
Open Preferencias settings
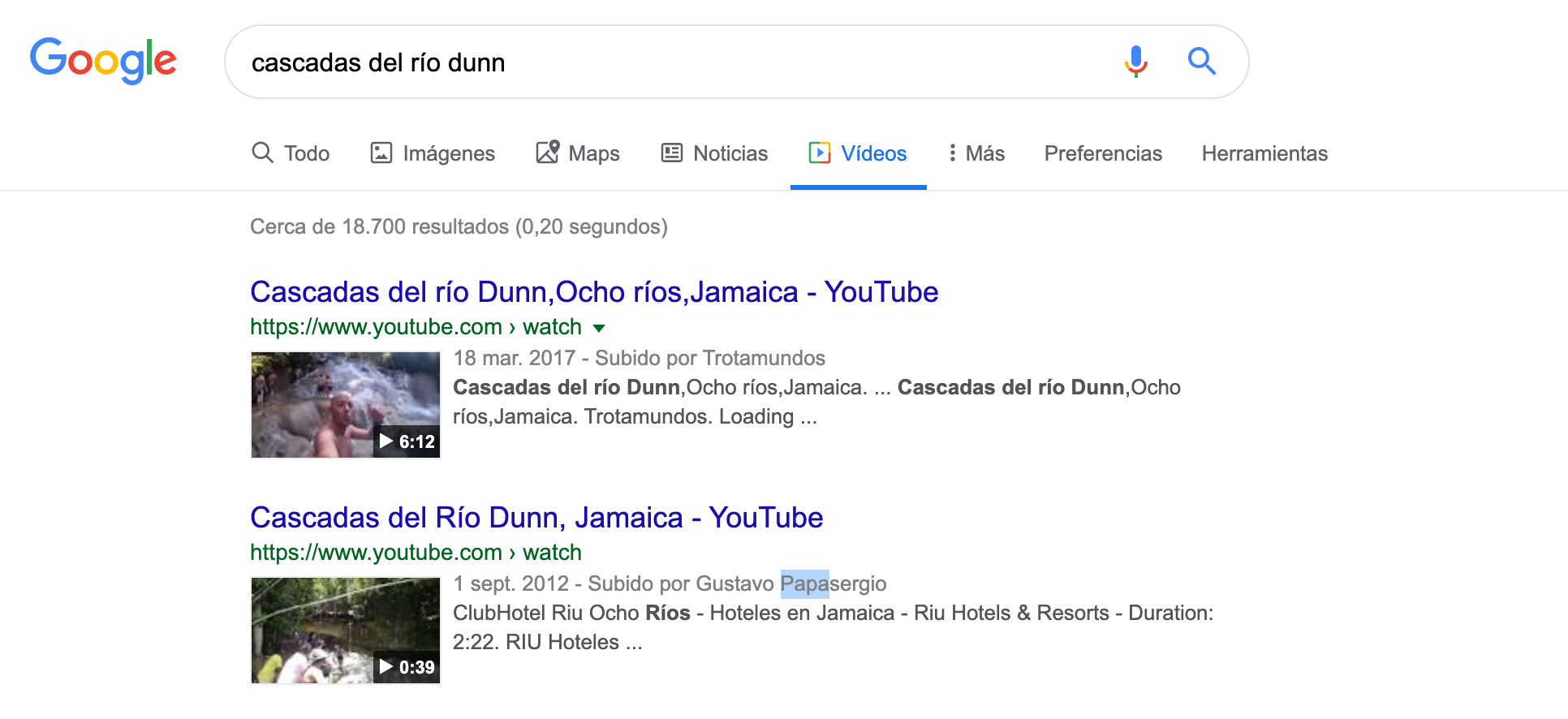click(x=1103, y=153)
